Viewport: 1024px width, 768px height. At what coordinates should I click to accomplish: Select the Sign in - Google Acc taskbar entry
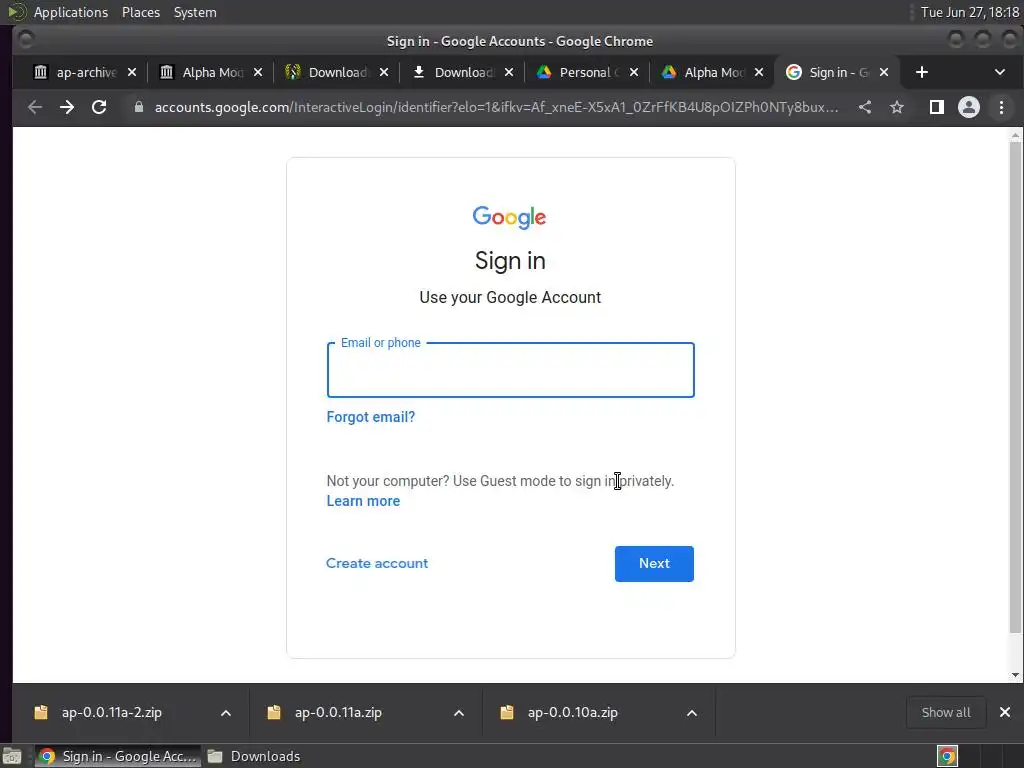tap(118, 756)
